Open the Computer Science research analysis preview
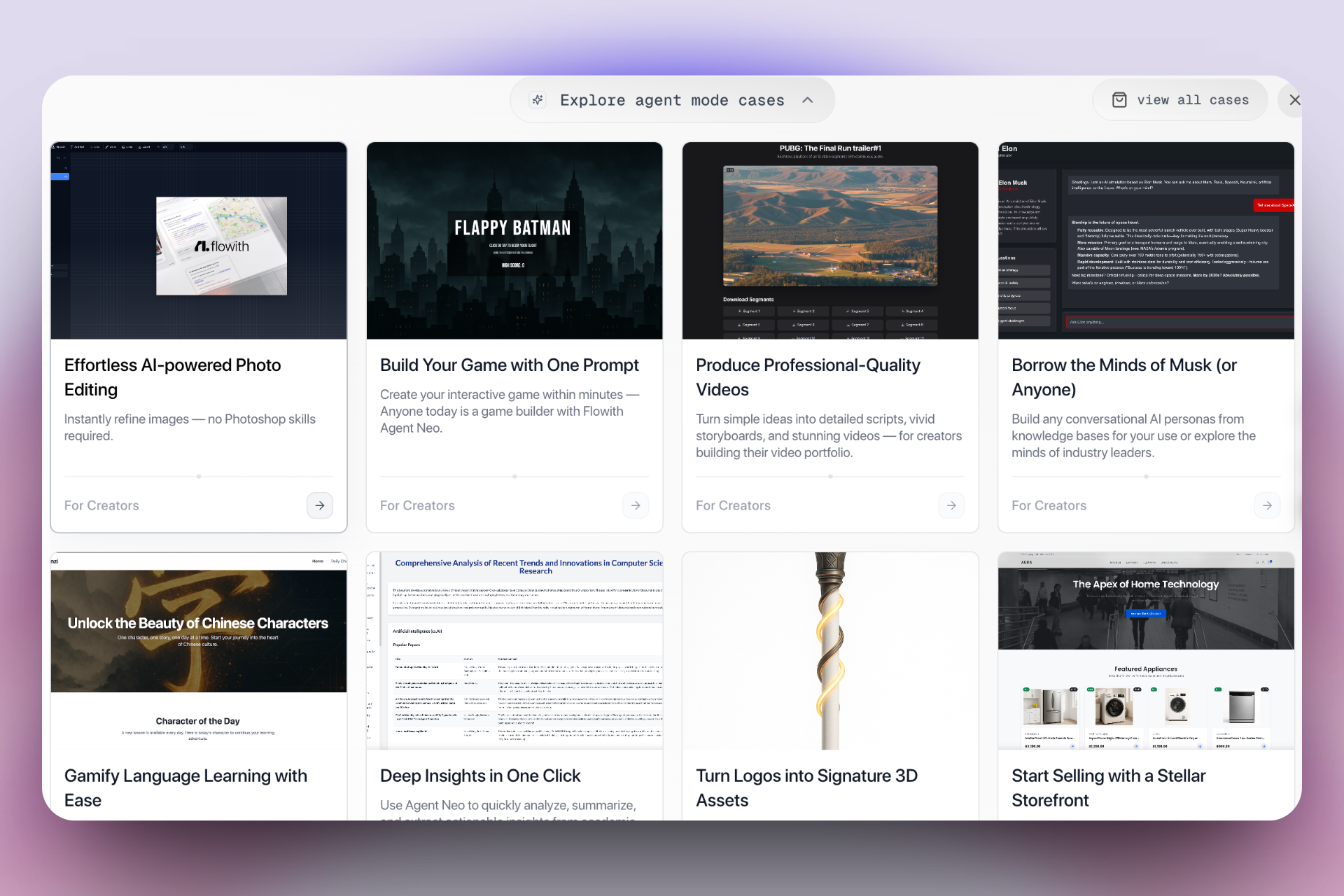The height and width of the screenshot is (896, 1344). click(x=514, y=650)
